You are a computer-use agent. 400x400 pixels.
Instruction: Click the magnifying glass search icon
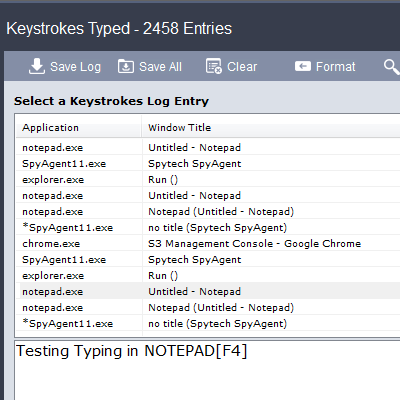(391, 67)
